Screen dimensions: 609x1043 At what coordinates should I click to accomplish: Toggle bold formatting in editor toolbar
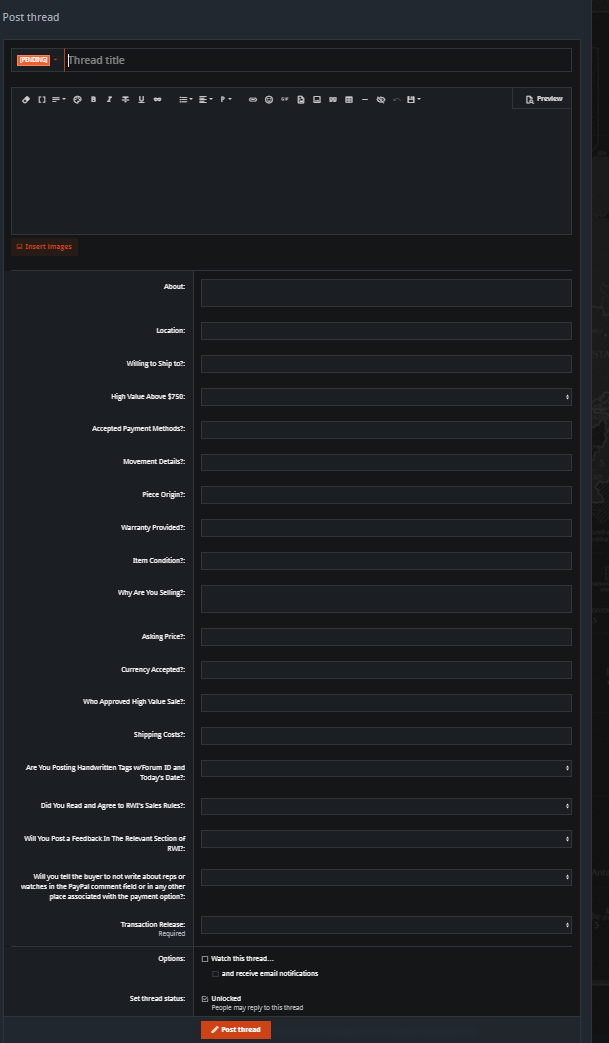(x=93, y=99)
